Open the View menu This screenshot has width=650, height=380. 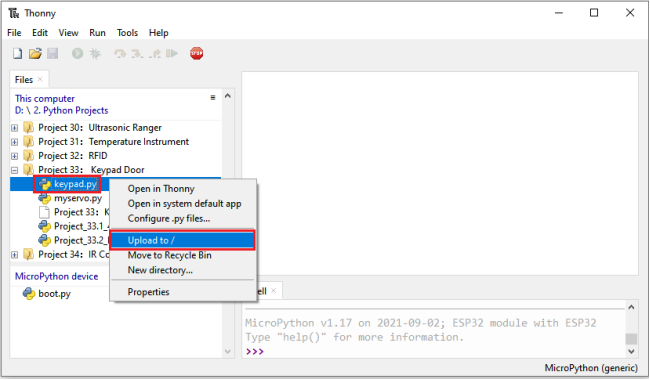tap(68, 33)
